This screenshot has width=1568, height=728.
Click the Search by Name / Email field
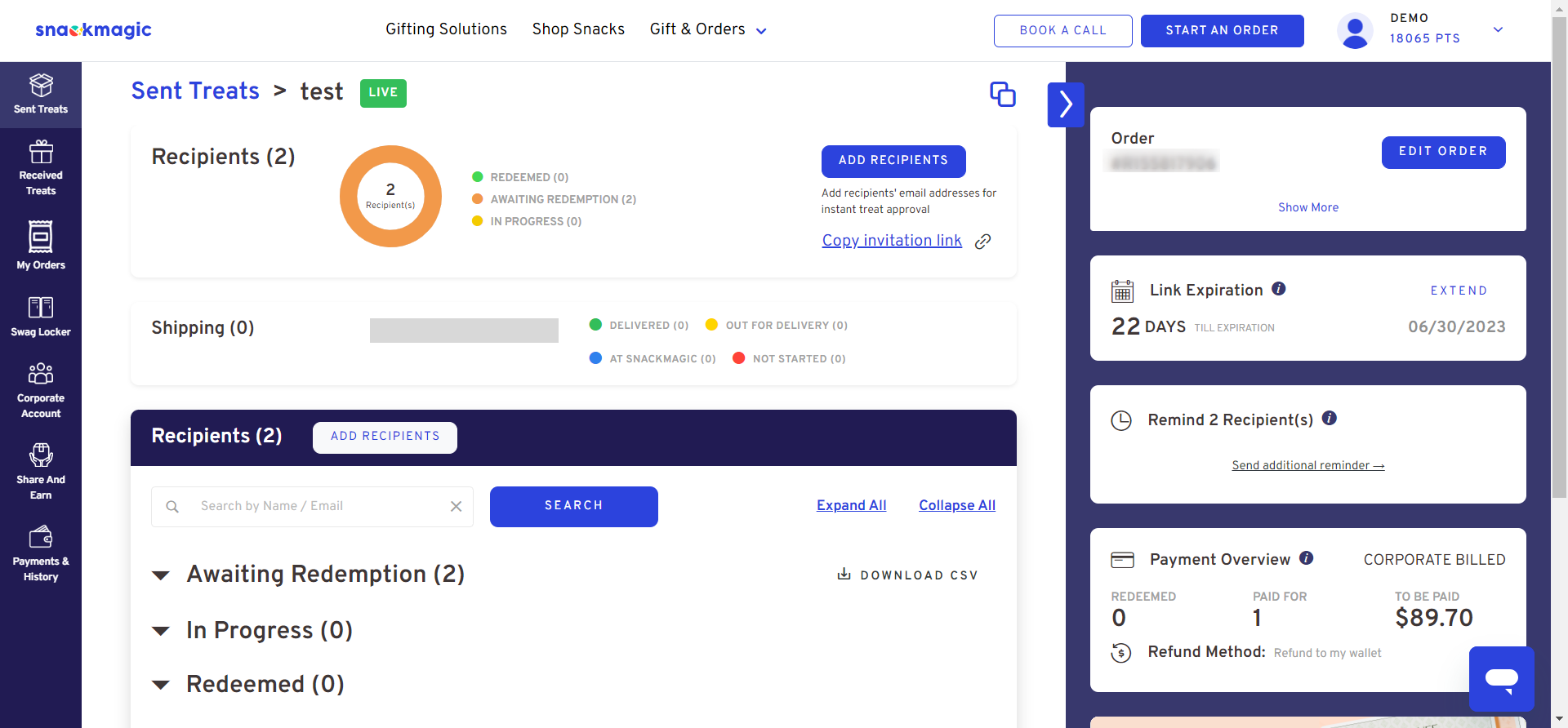(x=312, y=507)
